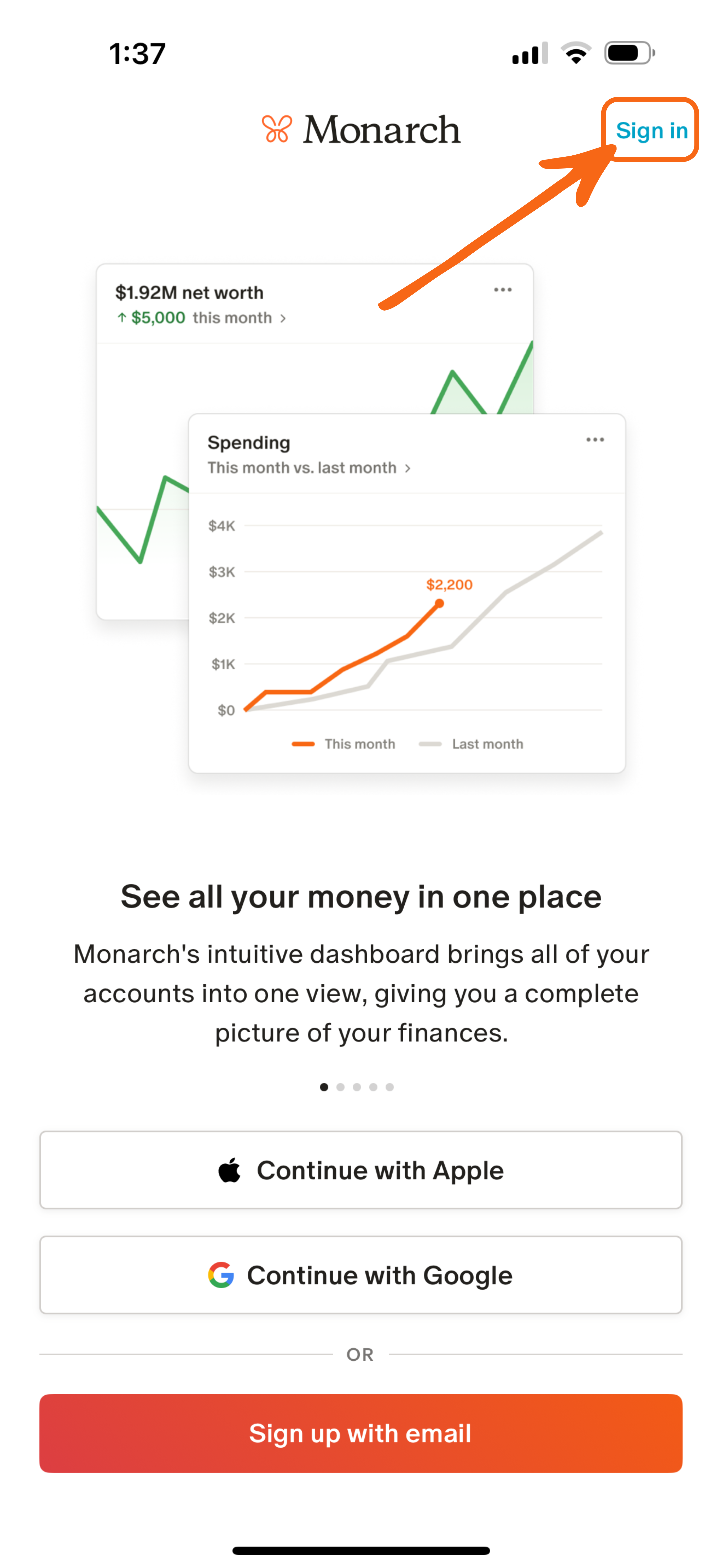722x1568 pixels.
Task: Click the Google icon on the Google button
Action: 222,1275
